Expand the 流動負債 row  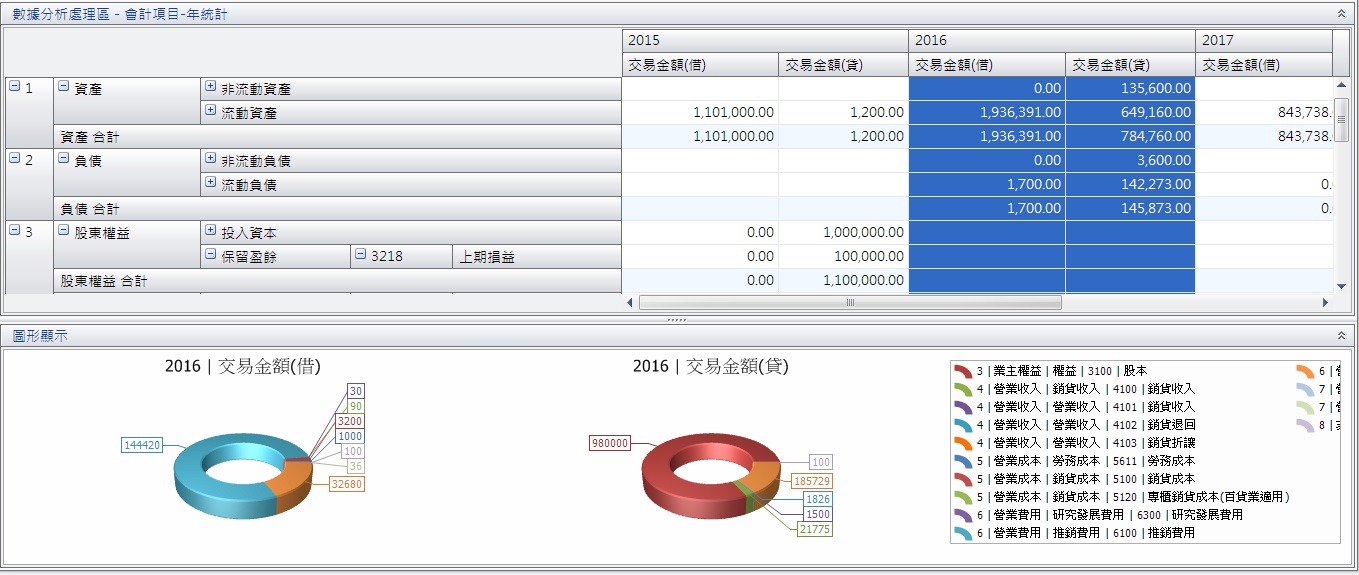pos(211,184)
